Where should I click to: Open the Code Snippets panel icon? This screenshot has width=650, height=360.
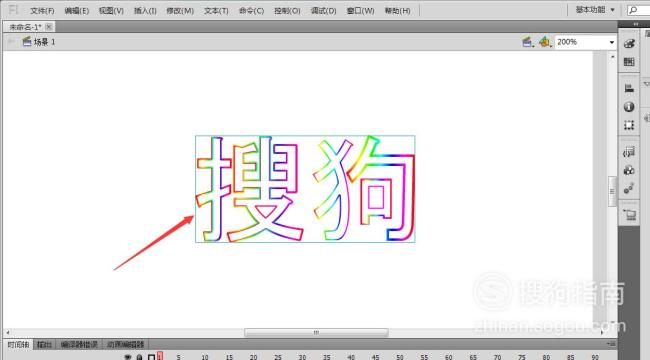click(x=629, y=152)
